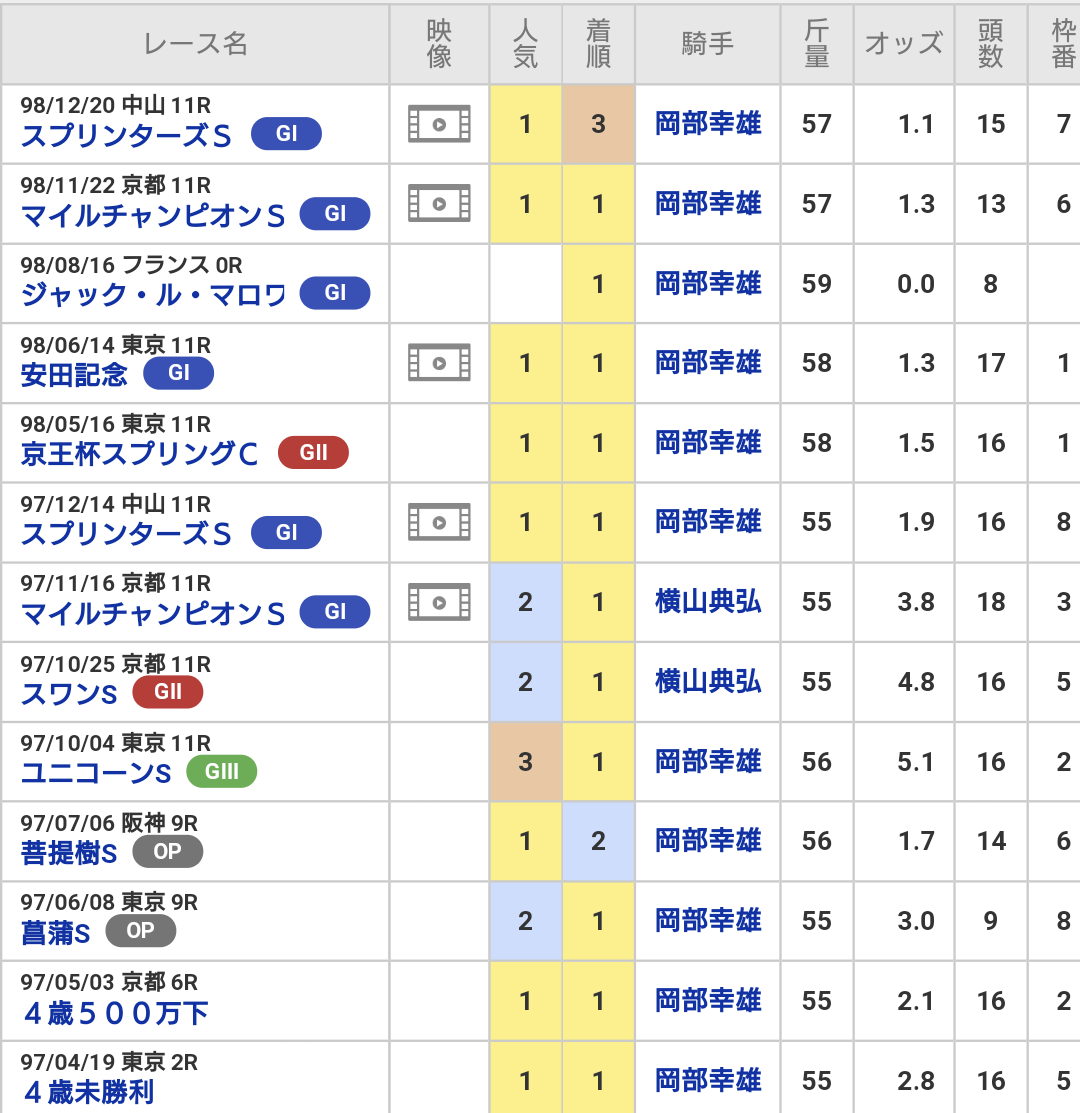Click the レース名 column header
The width and height of the screenshot is (1080, 1113).
coord(195,44)
